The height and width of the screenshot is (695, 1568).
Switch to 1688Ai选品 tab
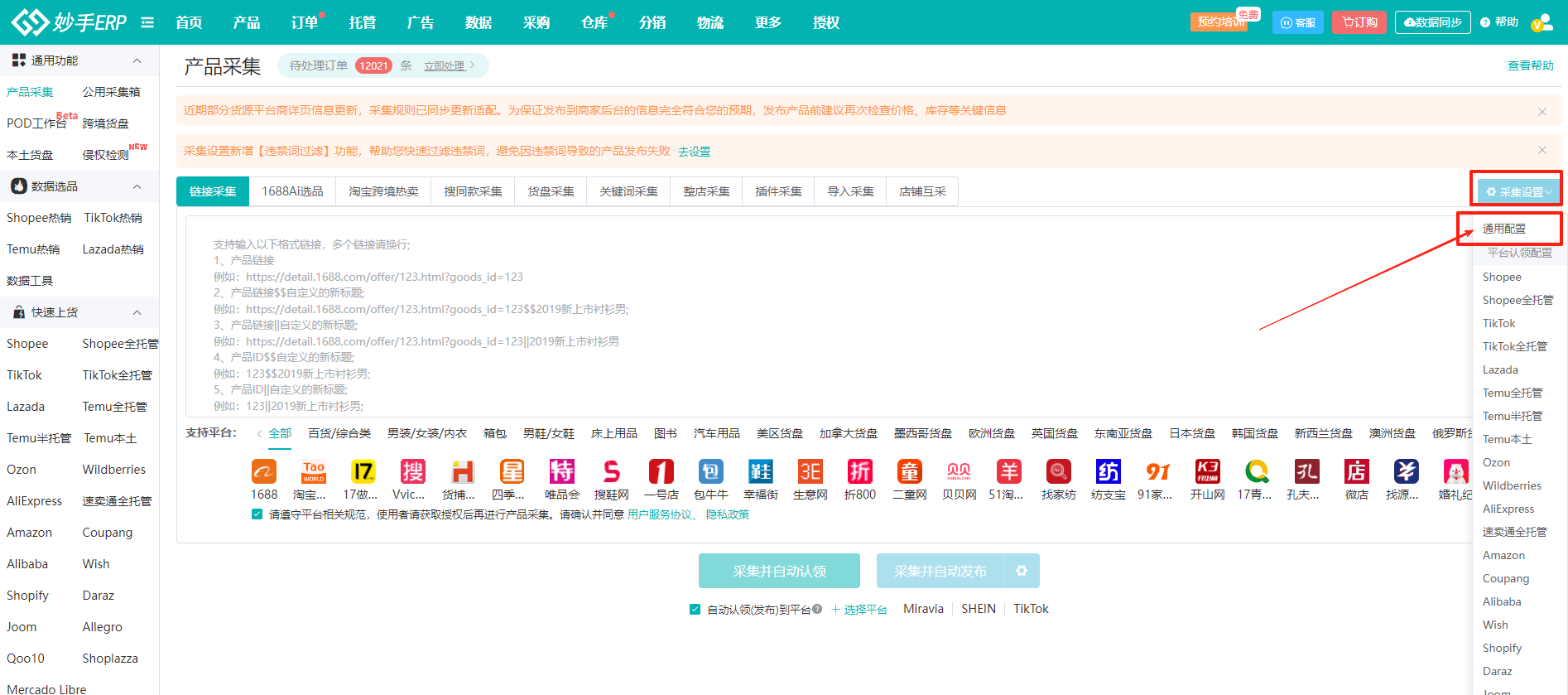click(292, 191)
